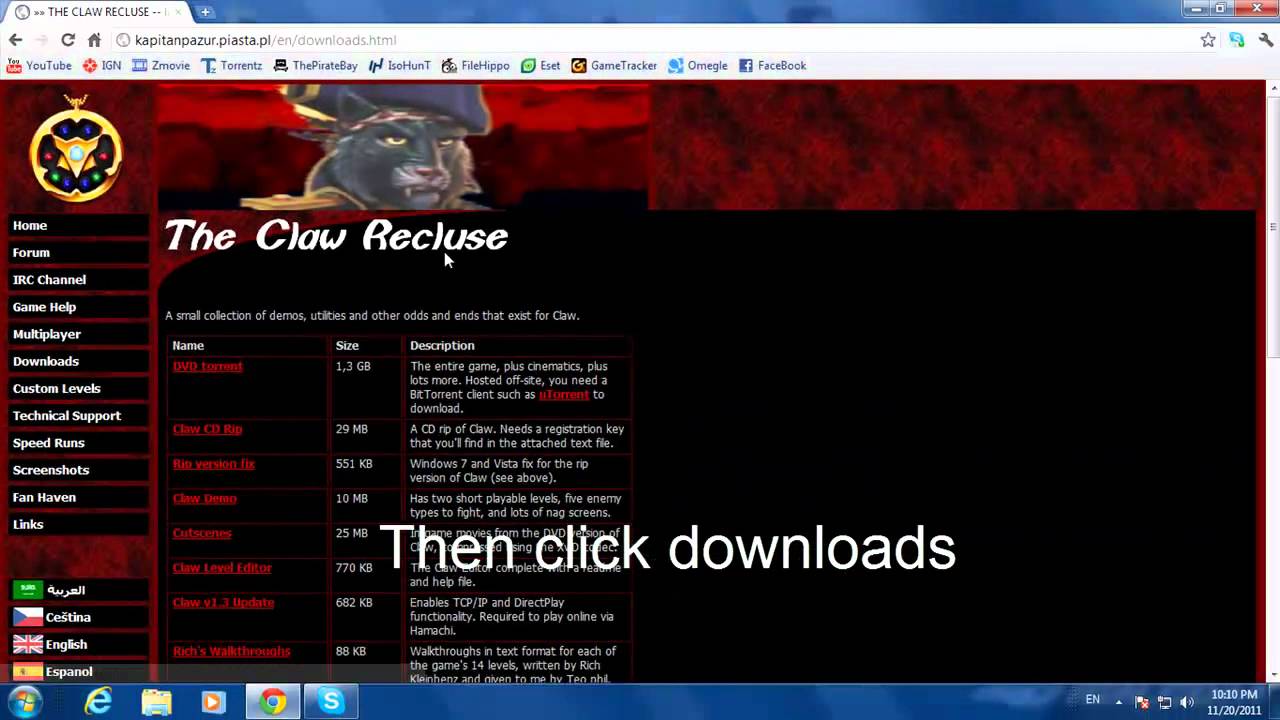Open the Eset bookmark
The width and height of the screenshot is (1280, 720).
click(540, 65)
